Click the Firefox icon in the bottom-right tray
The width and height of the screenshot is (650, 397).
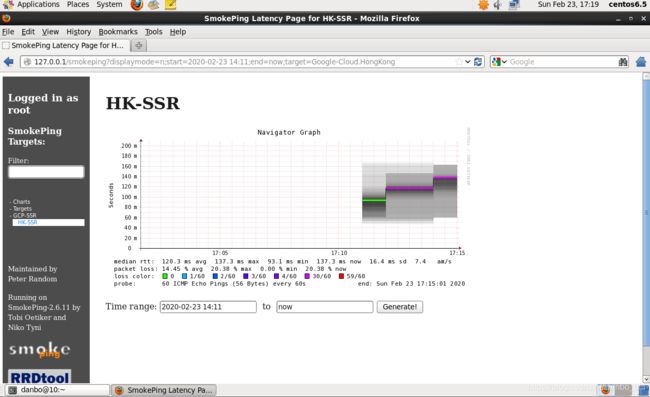(606, 390)
